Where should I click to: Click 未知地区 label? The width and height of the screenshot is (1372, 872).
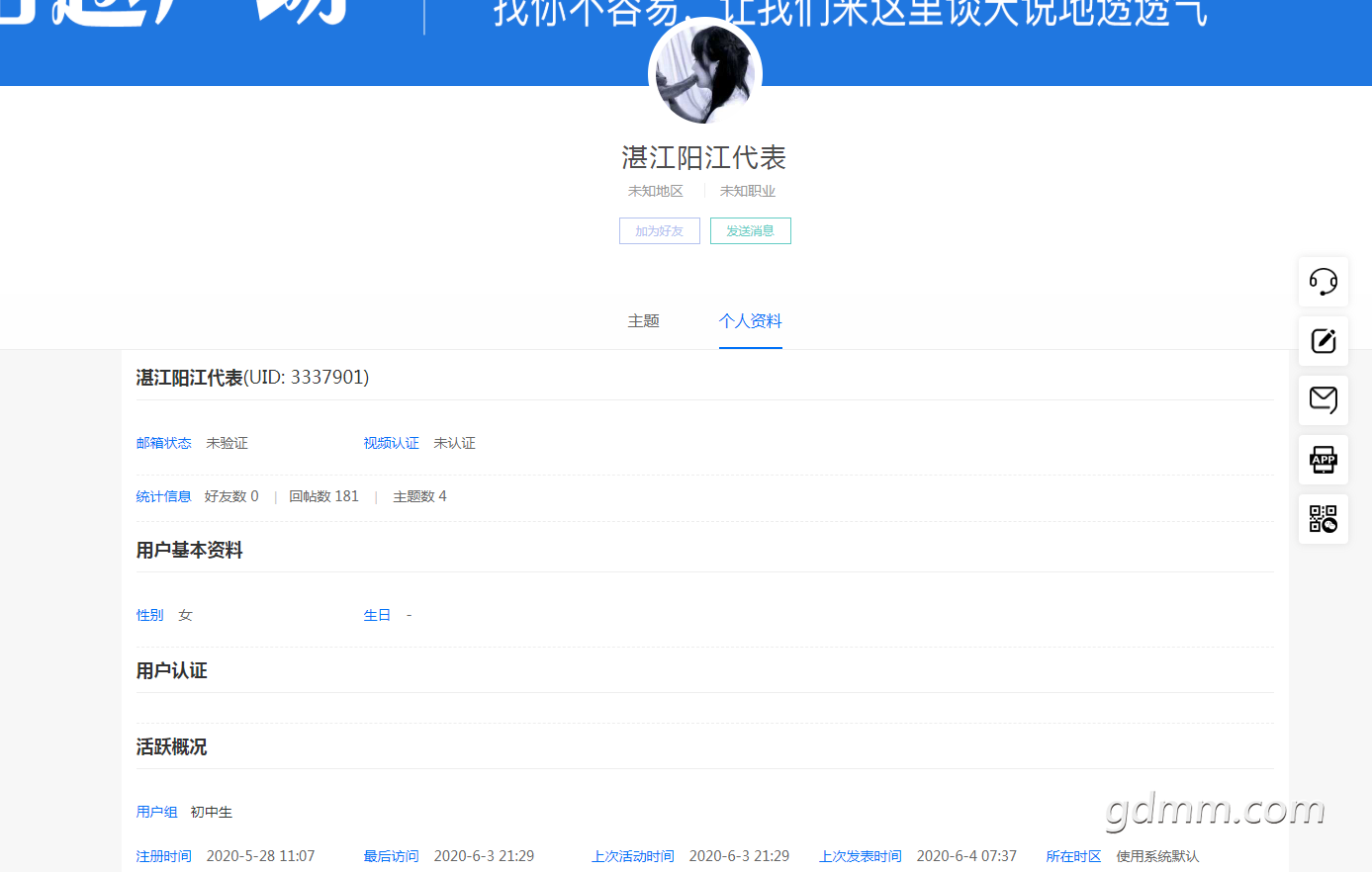click(656, 191)
